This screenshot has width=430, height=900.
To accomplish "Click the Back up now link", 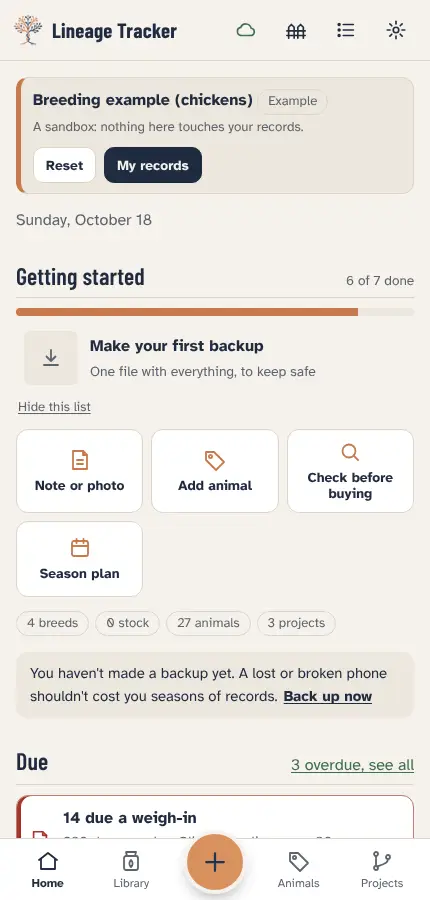I will [x=328, y=697].
